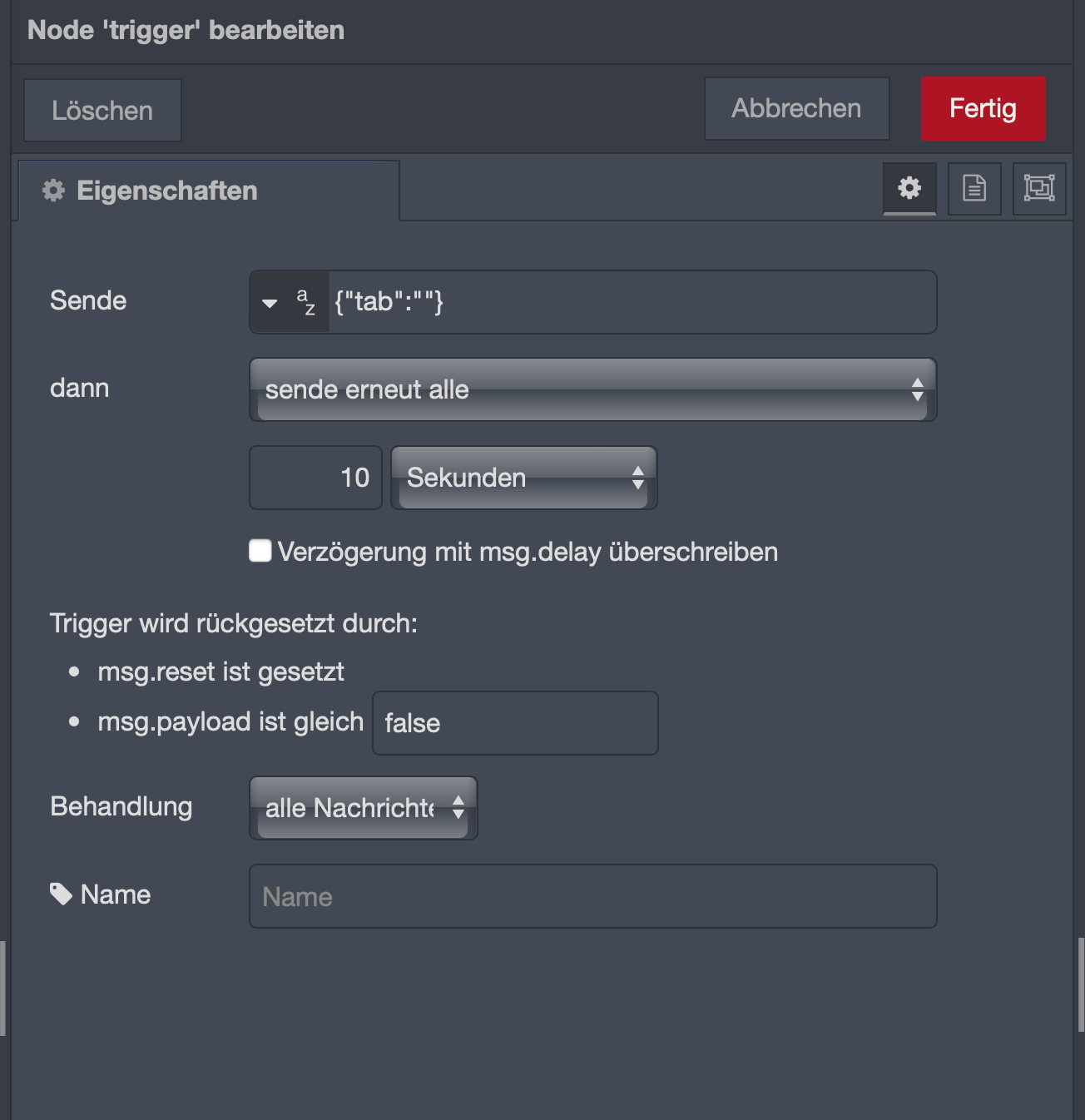The height and width of the screenshot is (1120, 1085).
Task: Edit the msg.payload reset value false
Action: click(515, 723)
